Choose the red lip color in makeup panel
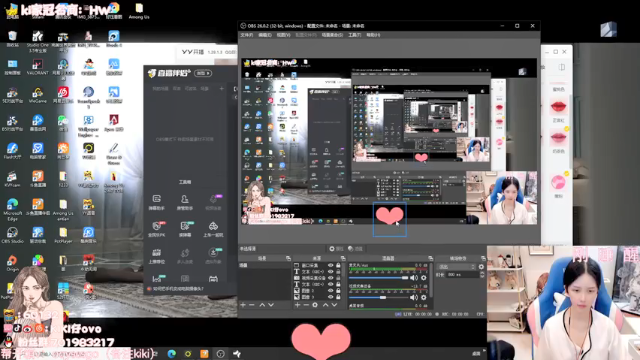Screen dimensions: 640x360 click(x=558, y=110)
